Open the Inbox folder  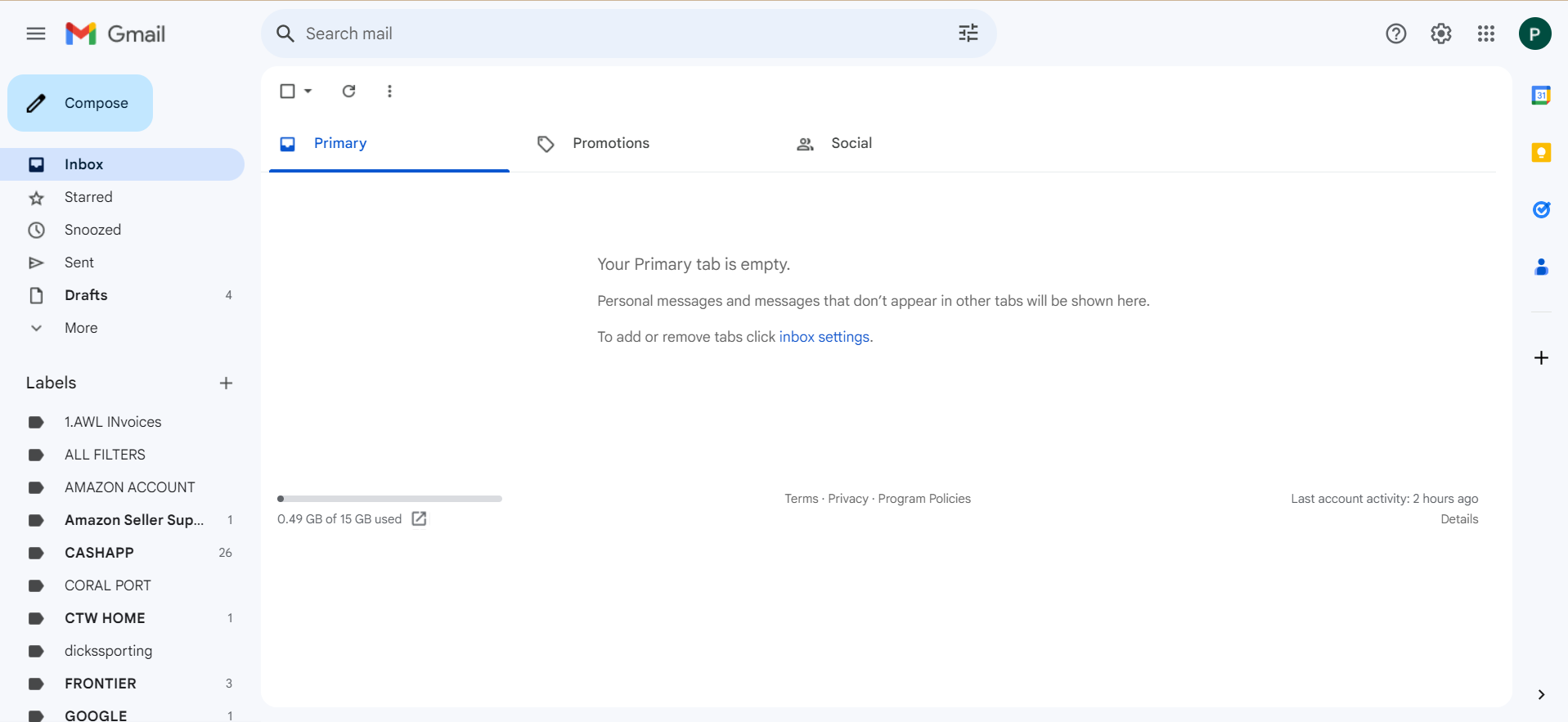click(x=122, y=164)
